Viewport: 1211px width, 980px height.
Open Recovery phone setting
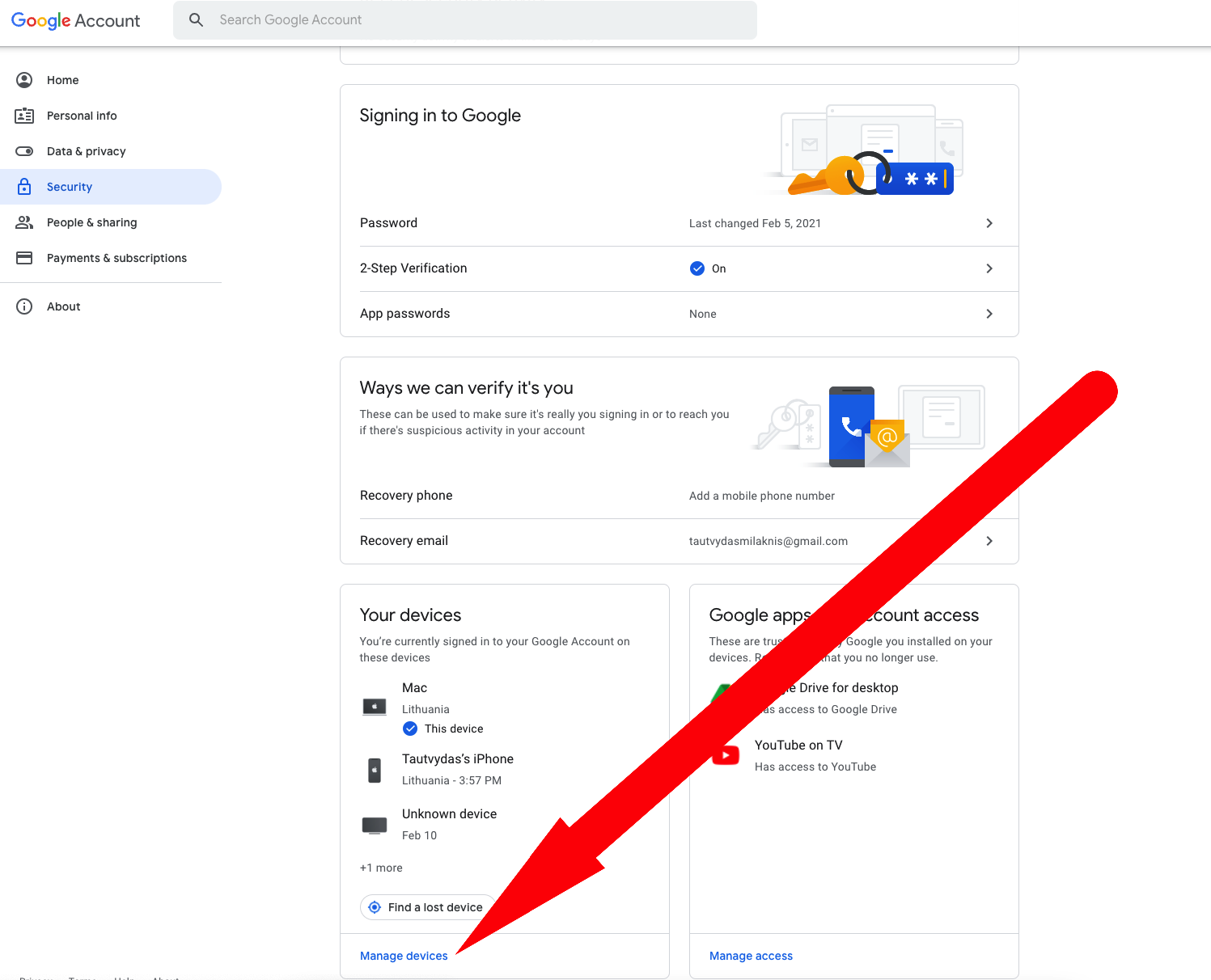pyautogui.click(x=680, y=496)
